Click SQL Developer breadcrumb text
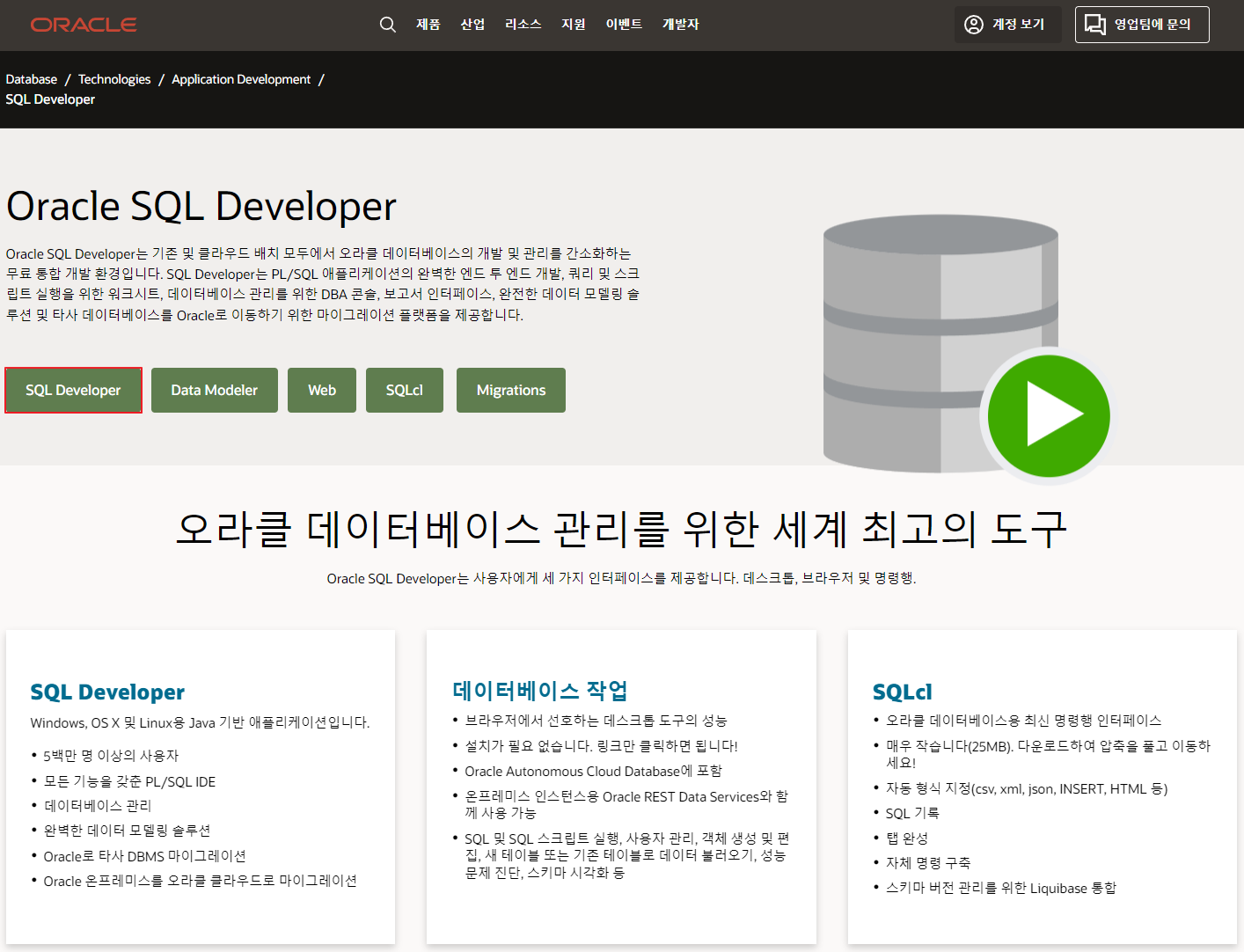This screenshot has width=1244, height=952. [x=50, y=99]
